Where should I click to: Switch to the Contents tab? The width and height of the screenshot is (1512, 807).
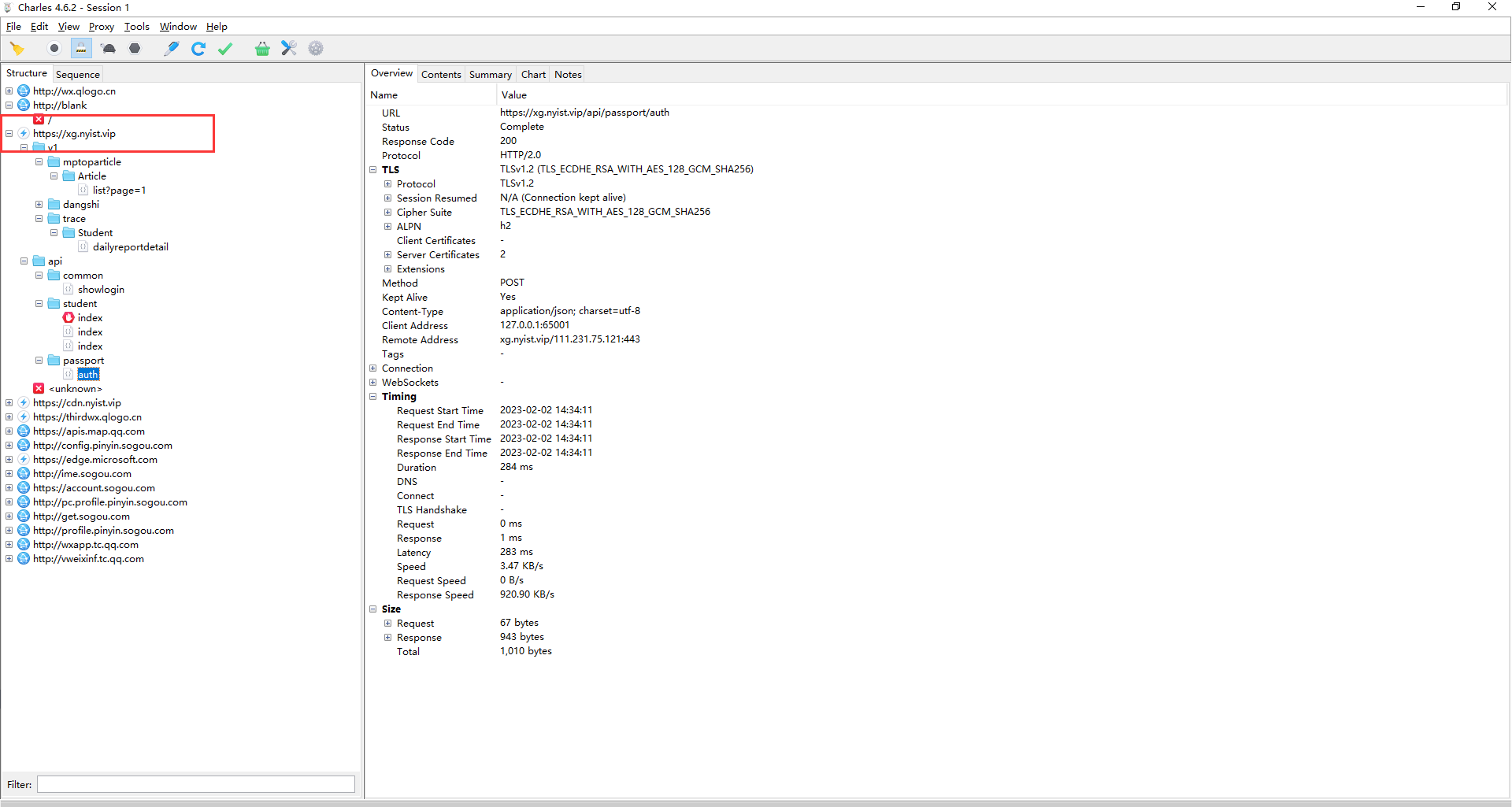coord(441,75)
